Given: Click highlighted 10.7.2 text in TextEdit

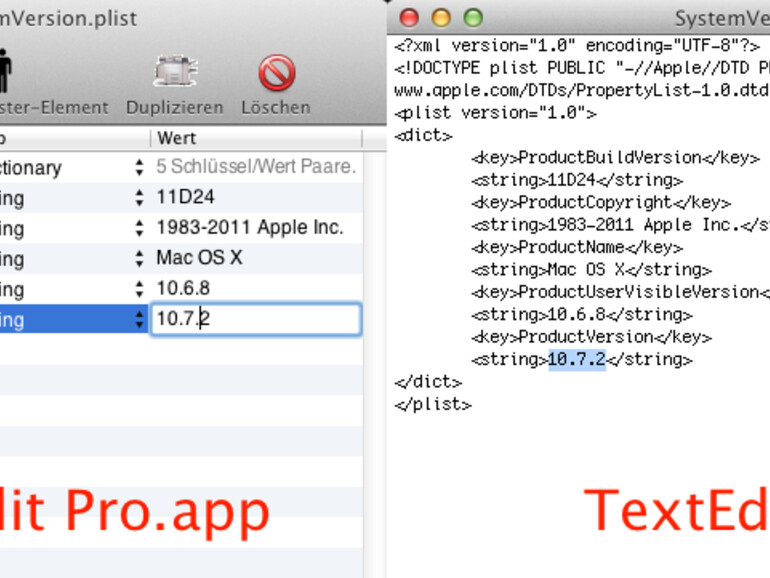Looking at the screenshot, I should point(577,359).
